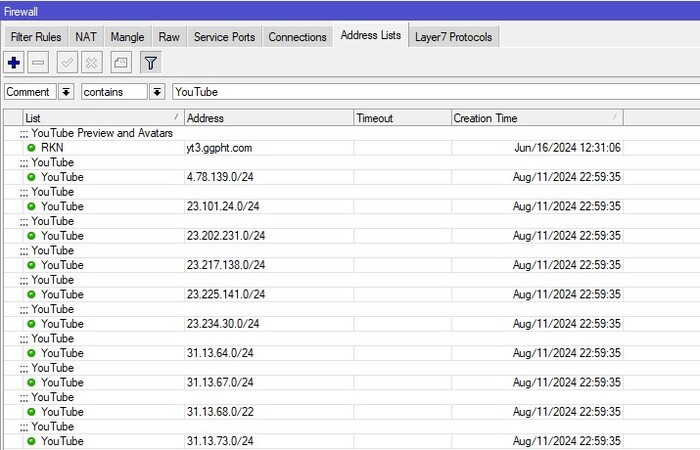Click the Remove minus icon
The height and width of the screenshot is (450, 700).
(39, 63)
